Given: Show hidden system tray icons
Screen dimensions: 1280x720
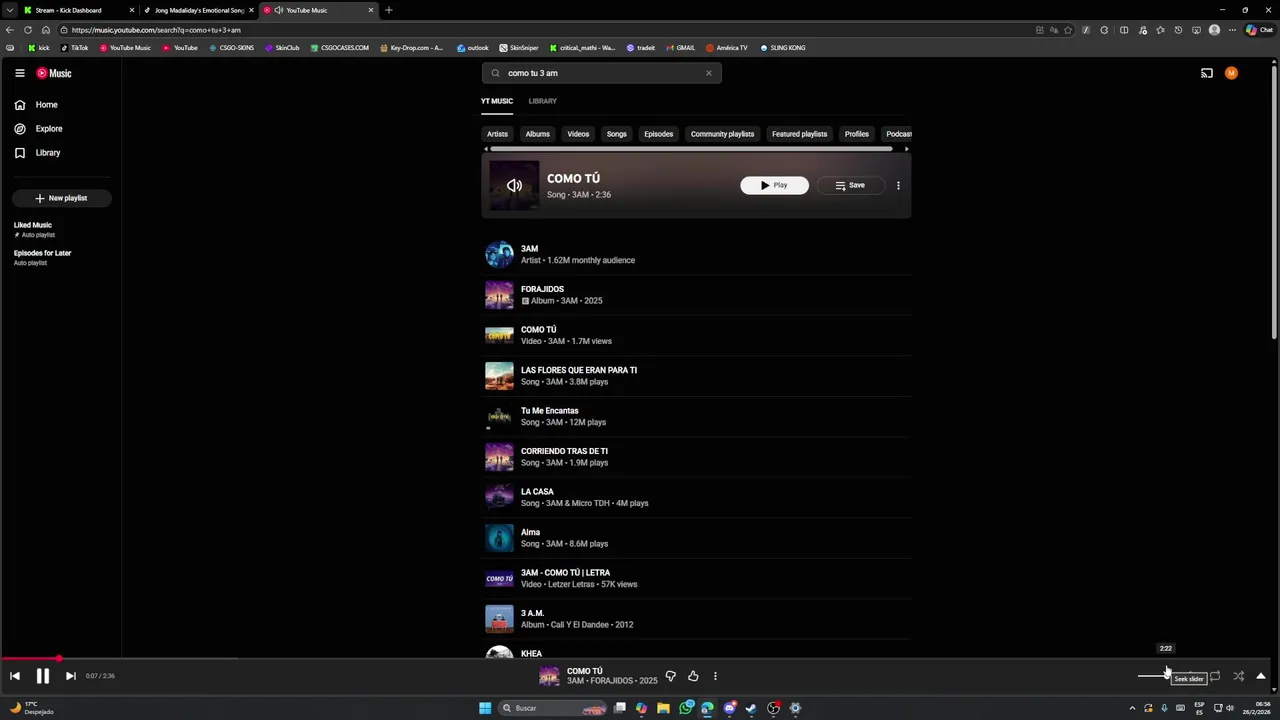Looking at the screenshot, I should 1132,708.
